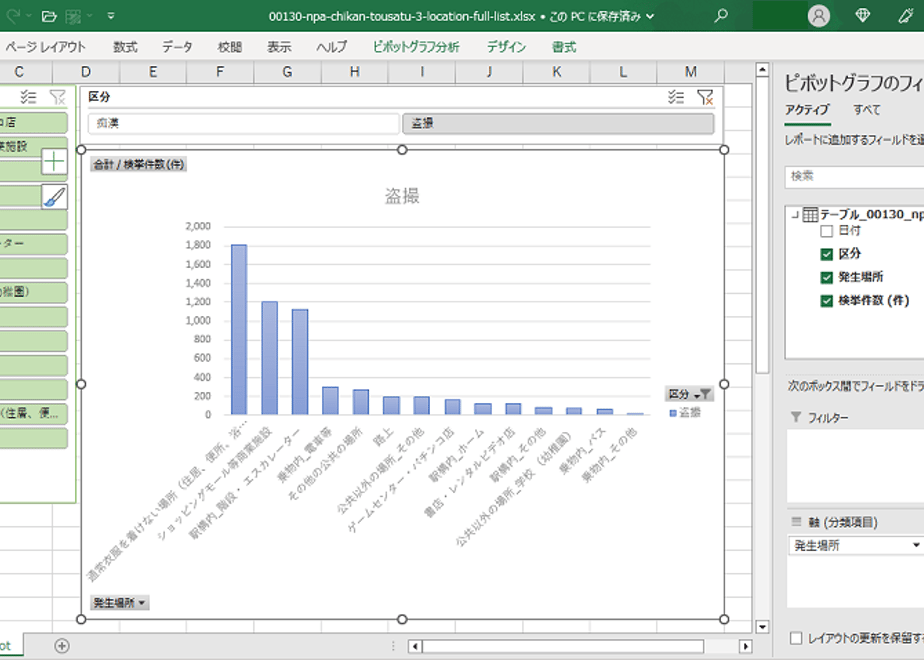
Task: Click the top-center chart resize handle
Action: point(402,150)
